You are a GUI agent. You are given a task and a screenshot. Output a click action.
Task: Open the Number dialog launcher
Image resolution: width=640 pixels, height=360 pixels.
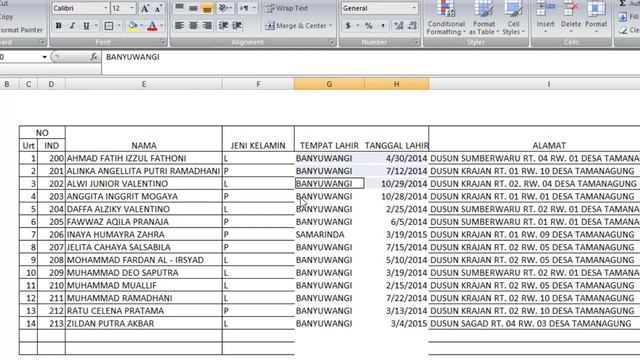416,42
